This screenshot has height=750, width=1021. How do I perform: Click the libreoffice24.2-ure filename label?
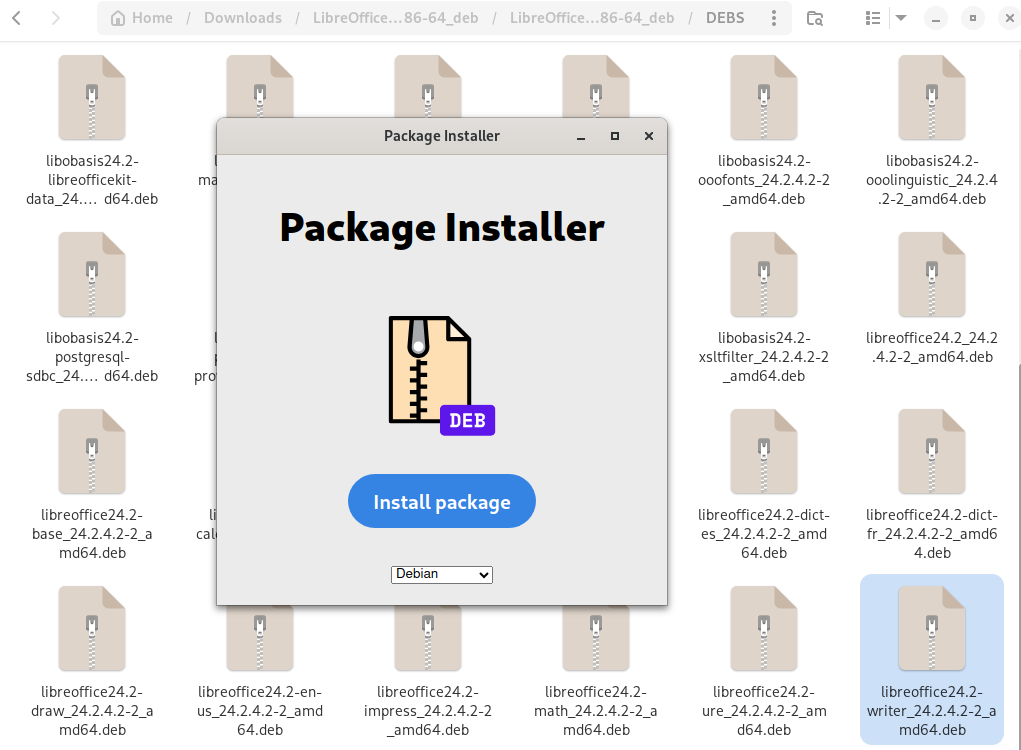pos(764,712)
